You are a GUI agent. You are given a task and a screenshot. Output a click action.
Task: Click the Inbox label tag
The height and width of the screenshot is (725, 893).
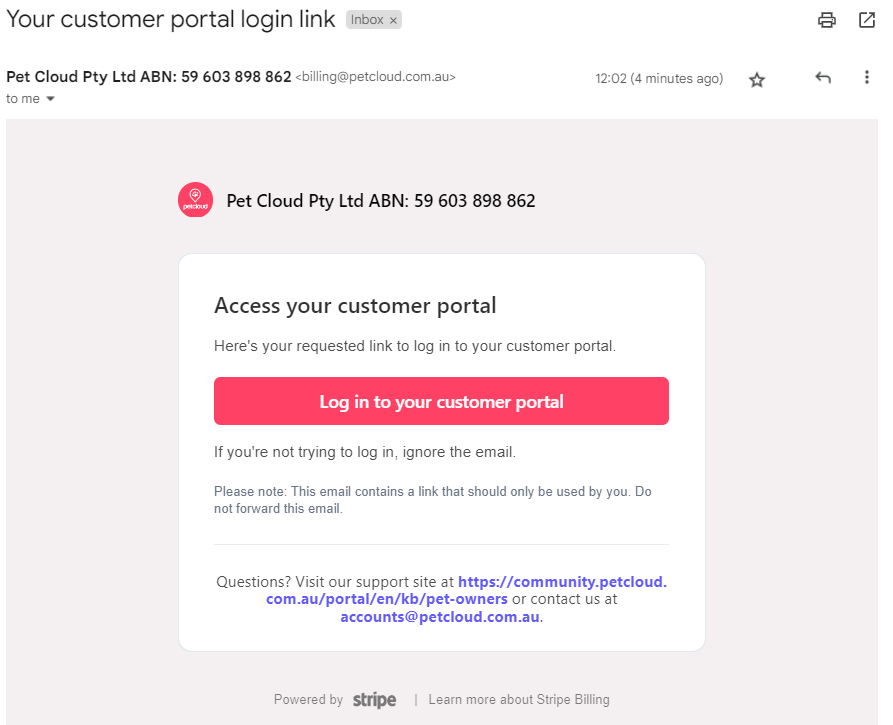[367, 20]
